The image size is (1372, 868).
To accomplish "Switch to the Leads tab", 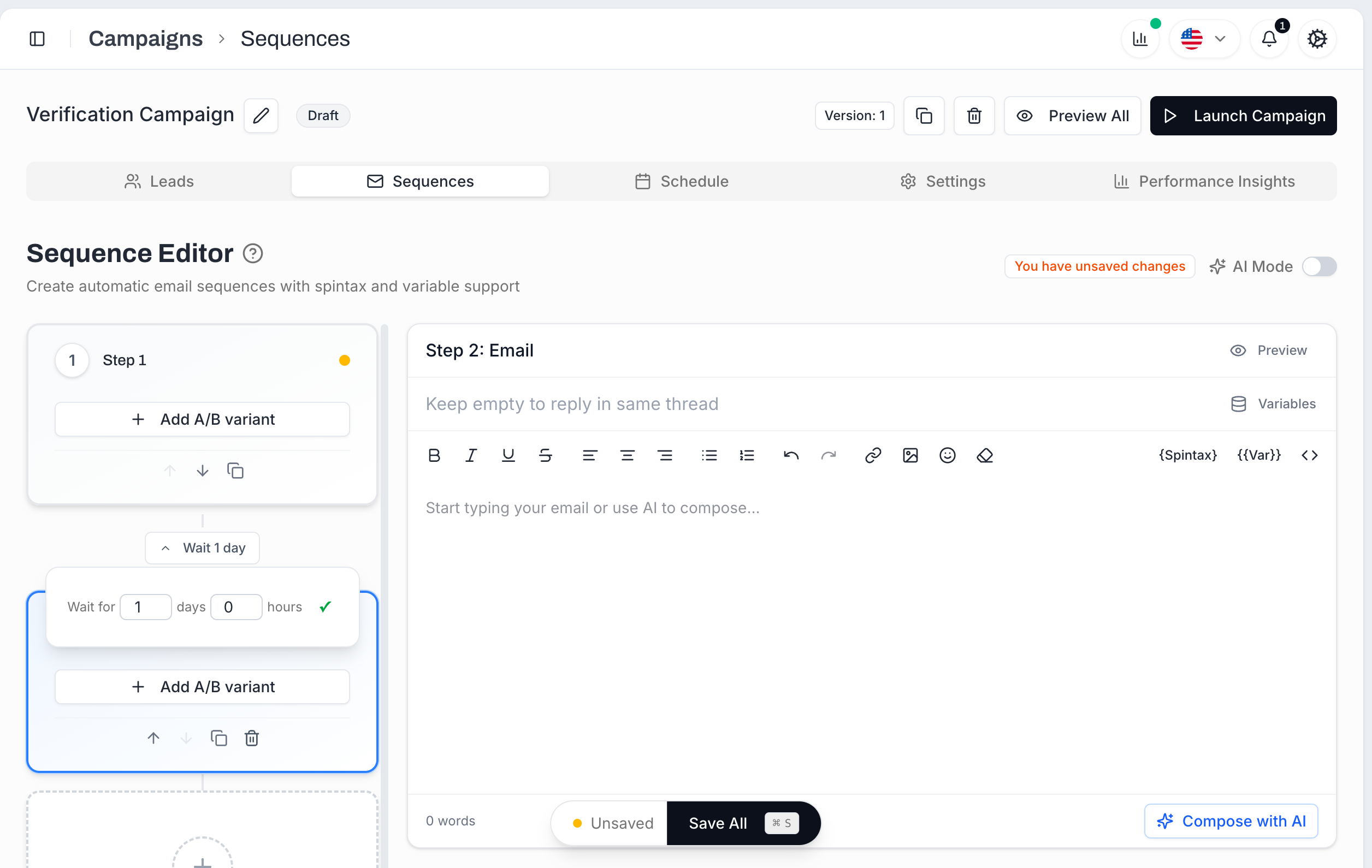I will [x=159, y=181].
